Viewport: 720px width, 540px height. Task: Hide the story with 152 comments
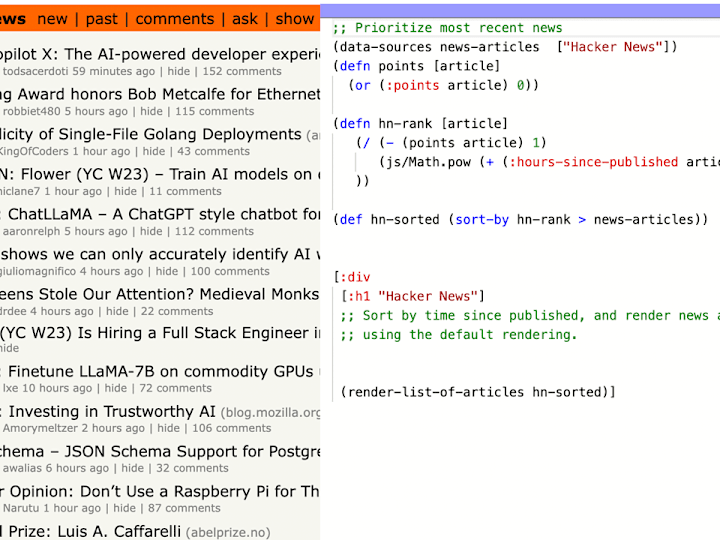179,71
